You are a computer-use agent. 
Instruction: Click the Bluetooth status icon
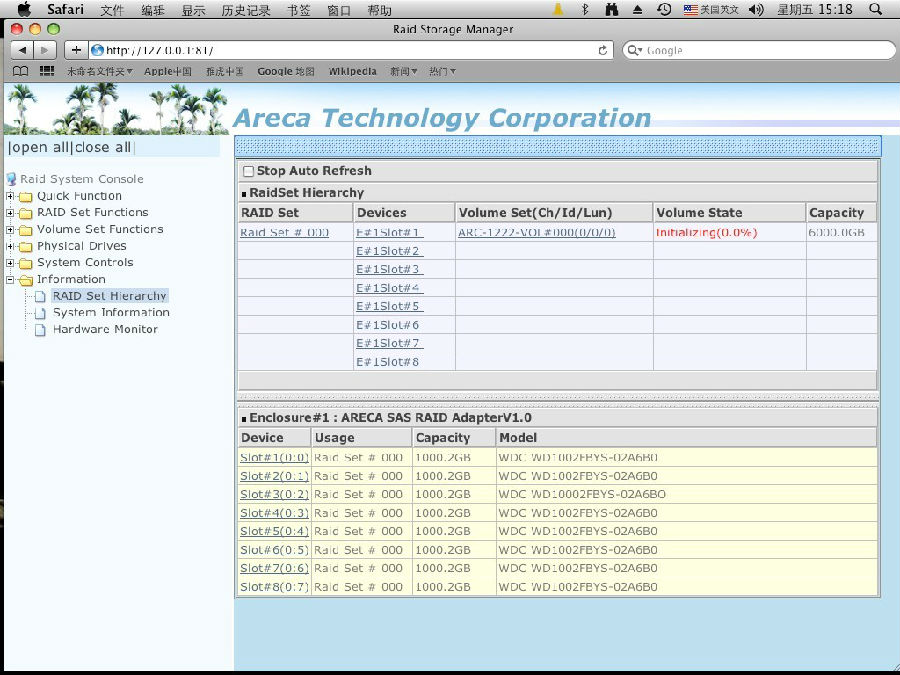click(x=585, y=9)
